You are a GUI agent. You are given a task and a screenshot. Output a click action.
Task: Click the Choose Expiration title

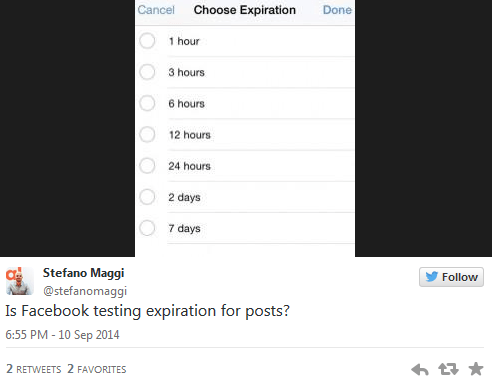click(245, 10)
